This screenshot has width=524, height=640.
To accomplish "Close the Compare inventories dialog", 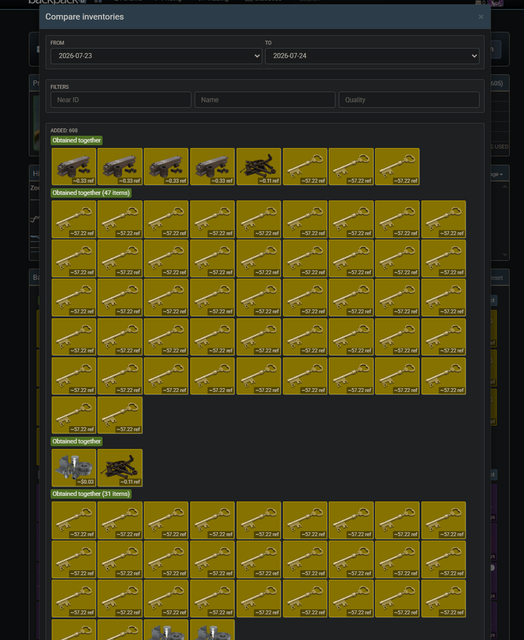I will (x=481, y=17).
